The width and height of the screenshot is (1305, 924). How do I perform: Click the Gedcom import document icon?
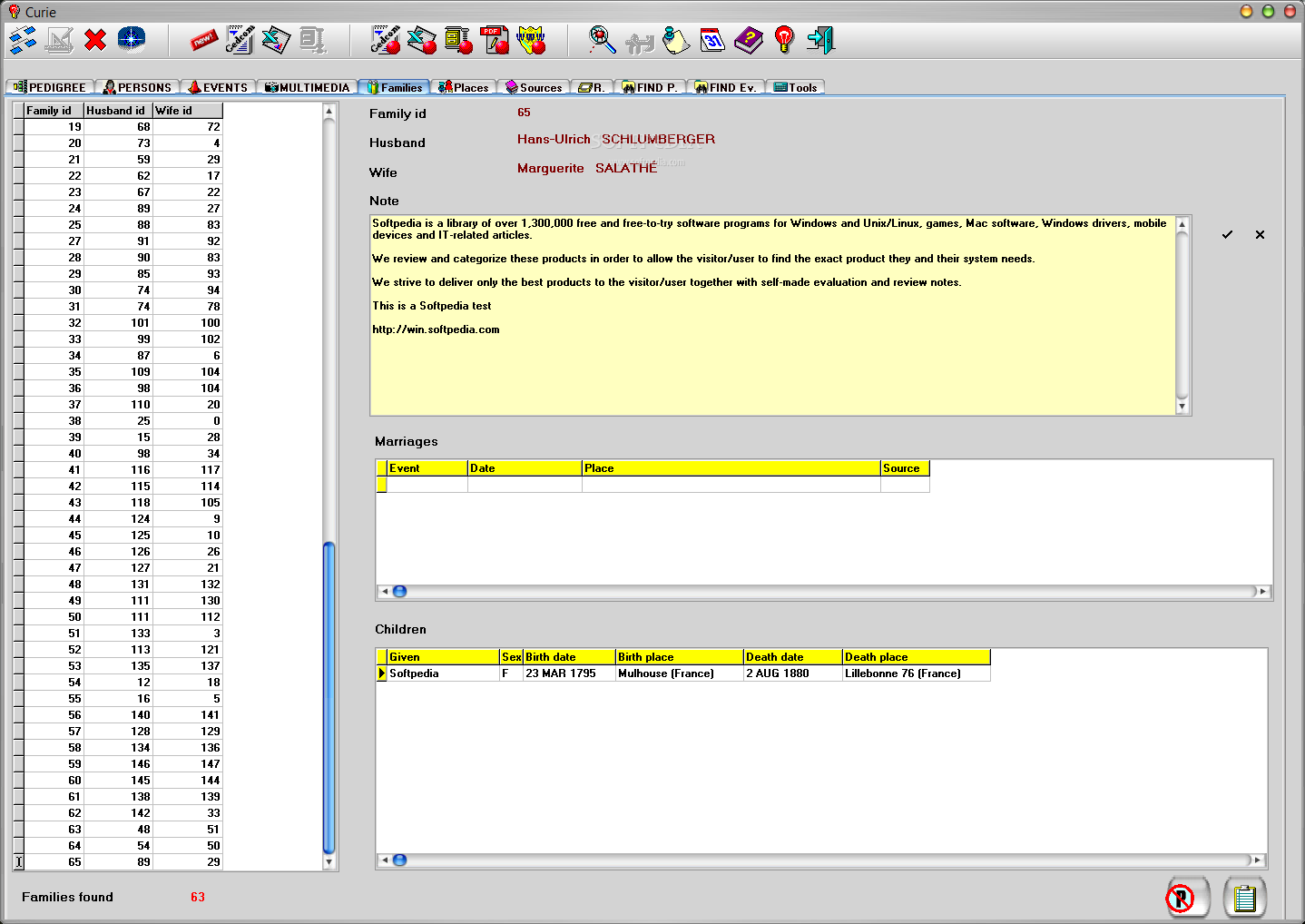click(x=240, y=40)
